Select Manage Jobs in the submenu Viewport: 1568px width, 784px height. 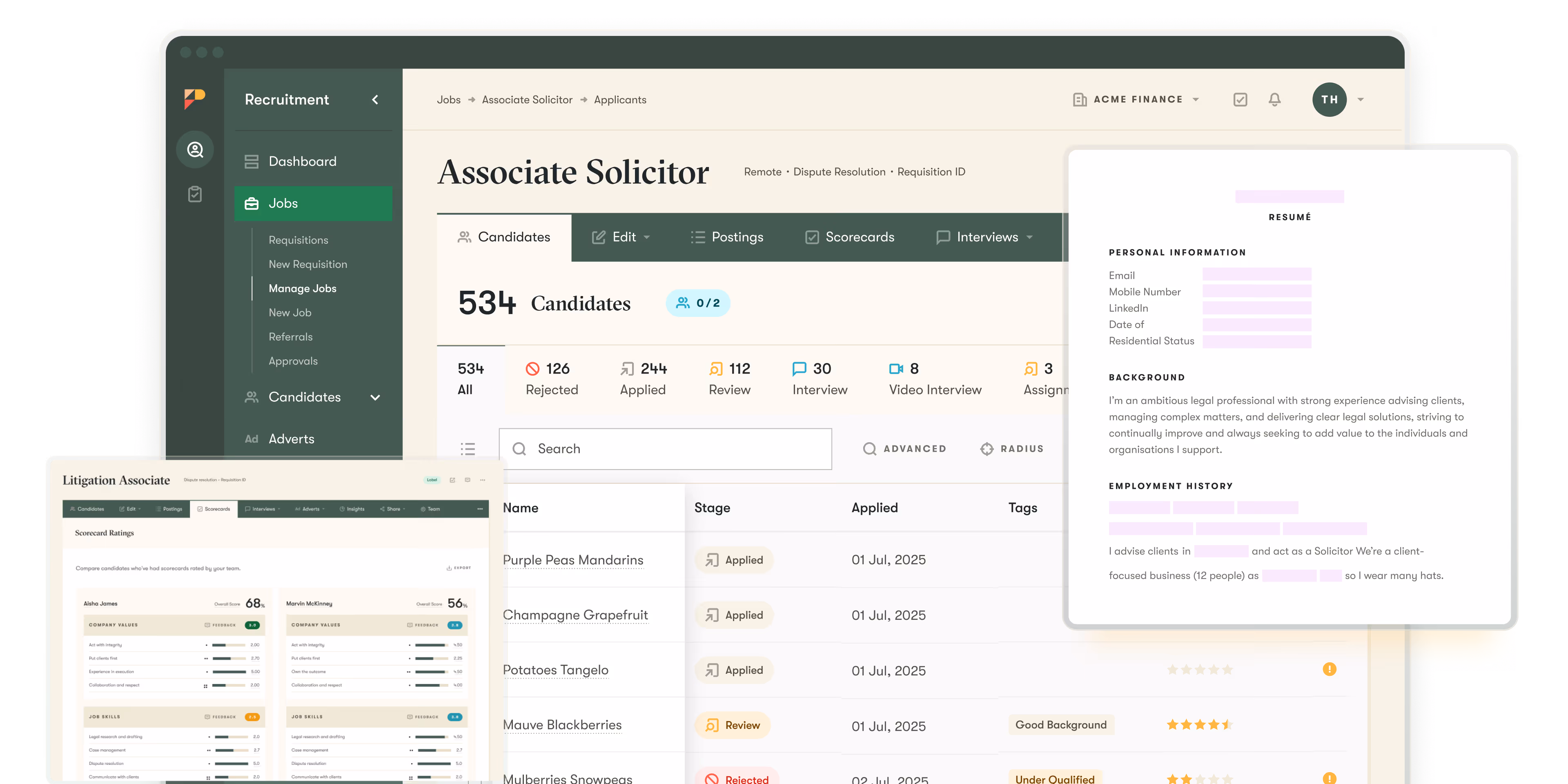tap(303, 289)
